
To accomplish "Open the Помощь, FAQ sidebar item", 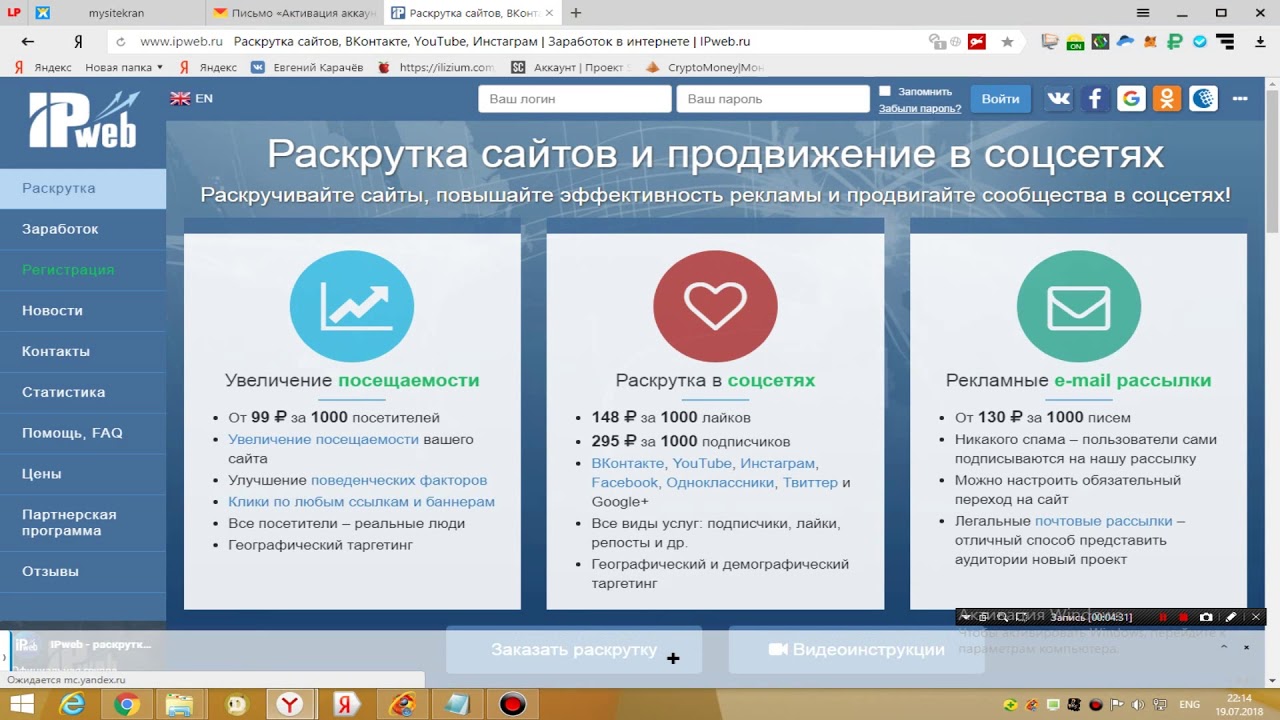I will [x=83, y=433].
